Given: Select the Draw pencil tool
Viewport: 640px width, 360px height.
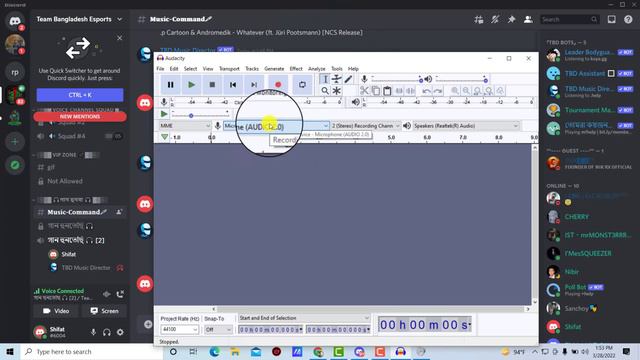Looking at the screenshot, I should [x=348, y=79].
